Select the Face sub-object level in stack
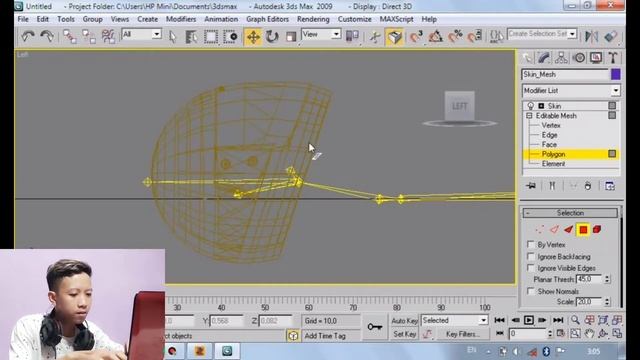The height and width of the screenshot is (360, 640). tap(549, 144)
